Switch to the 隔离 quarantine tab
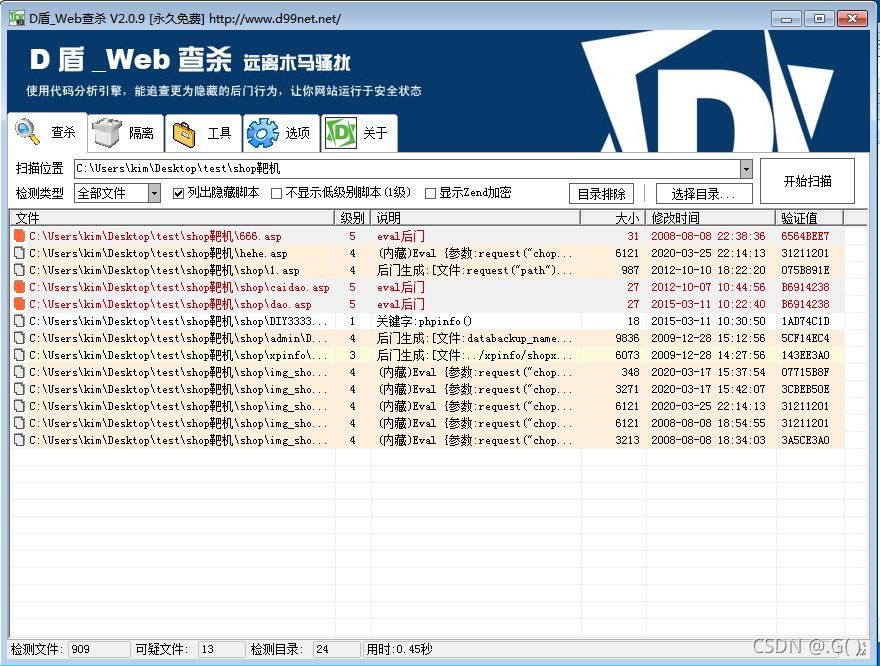 coord(125,133)
